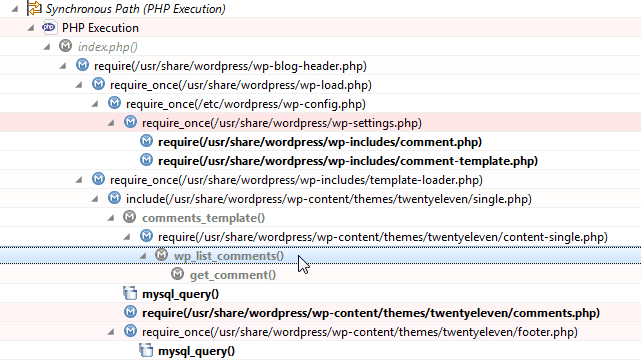Select require_once(/etc/wordpress/wp-config.php) text

(246, 104)
